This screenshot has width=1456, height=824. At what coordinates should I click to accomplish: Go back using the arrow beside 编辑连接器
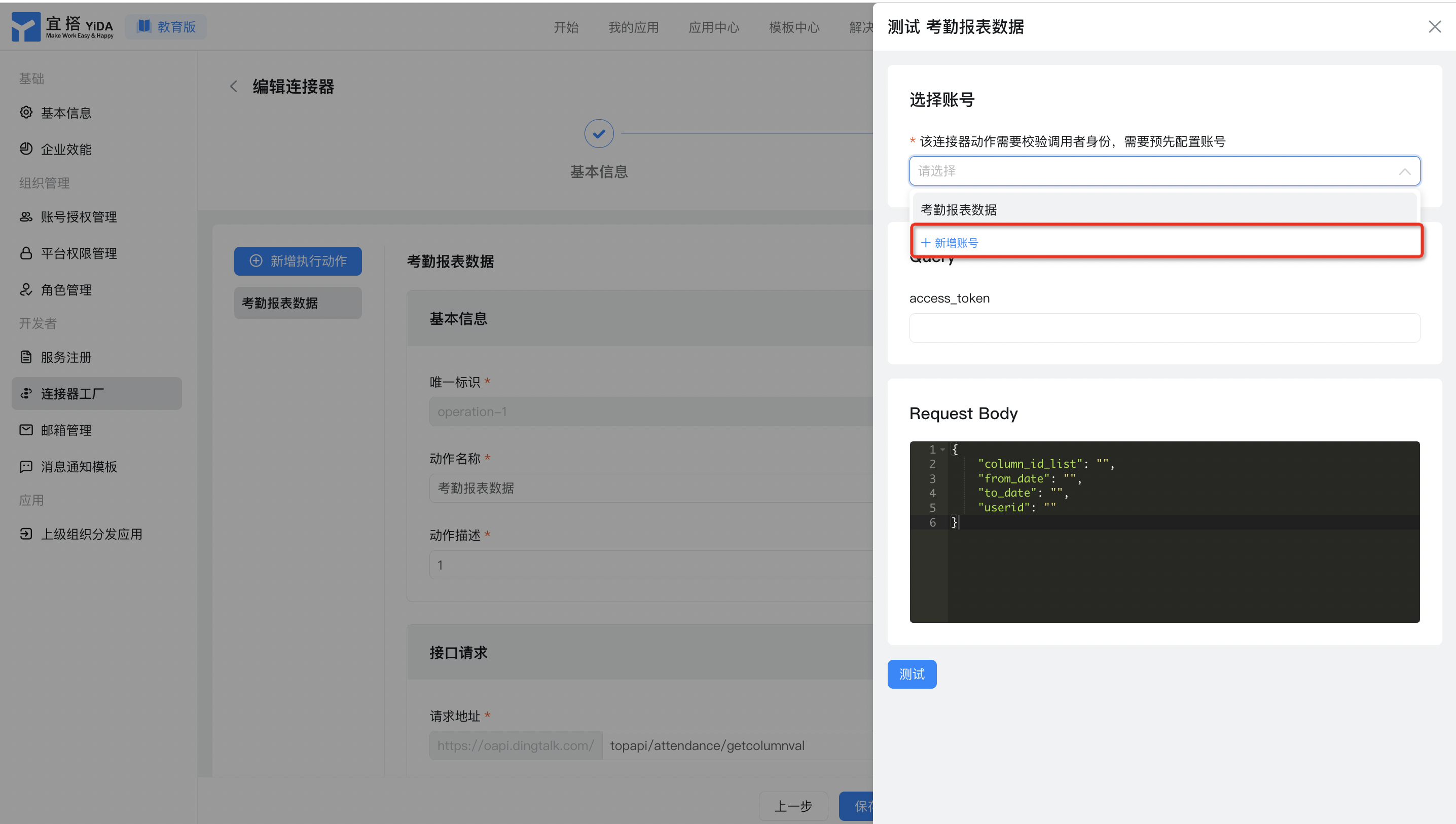233,87
